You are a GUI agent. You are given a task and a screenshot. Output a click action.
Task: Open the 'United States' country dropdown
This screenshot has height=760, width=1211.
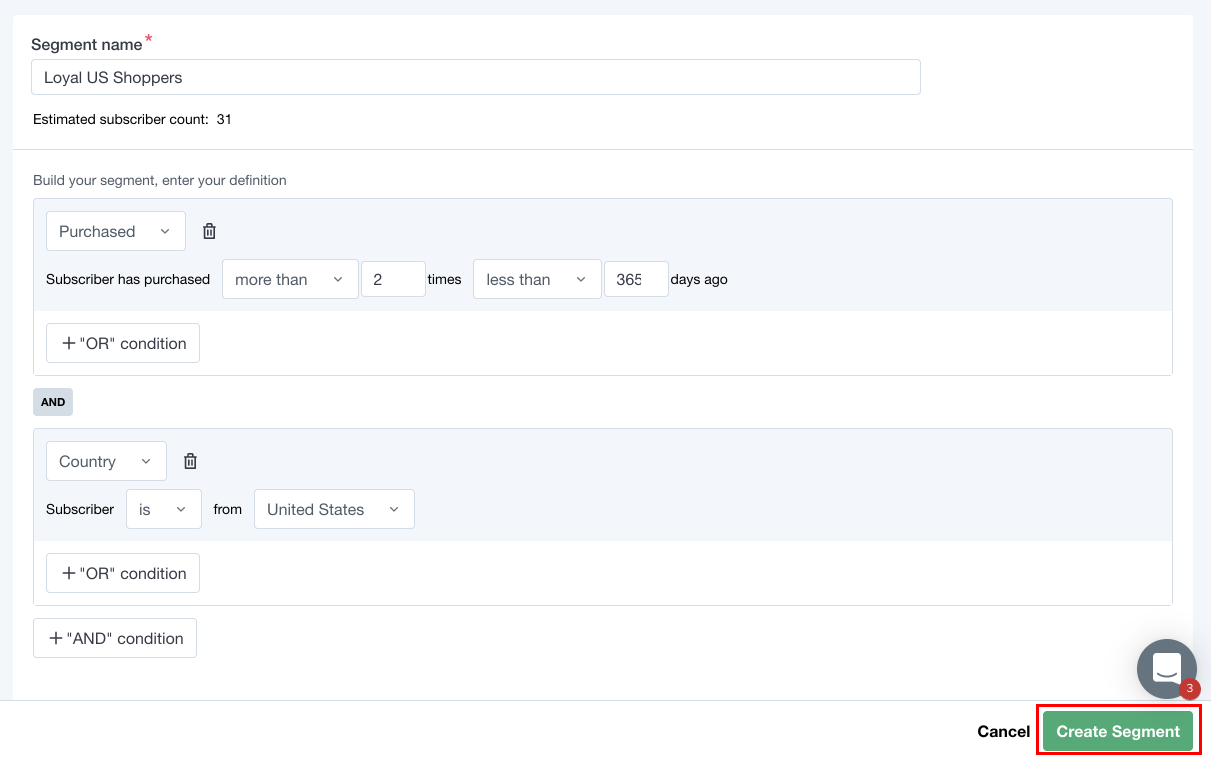[334, 508]
